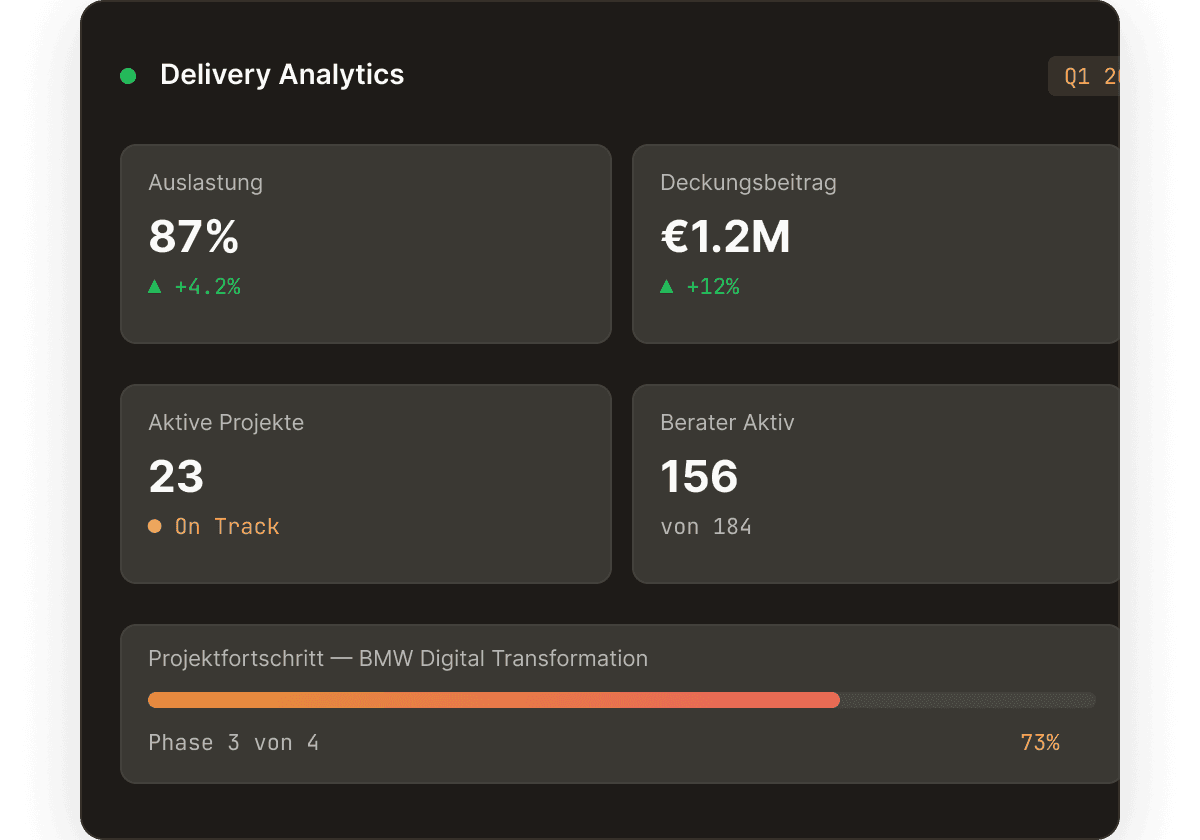The height and width of the screenshot is (840, 1200).
Task: Click the On Track status label
Action: click(x=227, y=526)
